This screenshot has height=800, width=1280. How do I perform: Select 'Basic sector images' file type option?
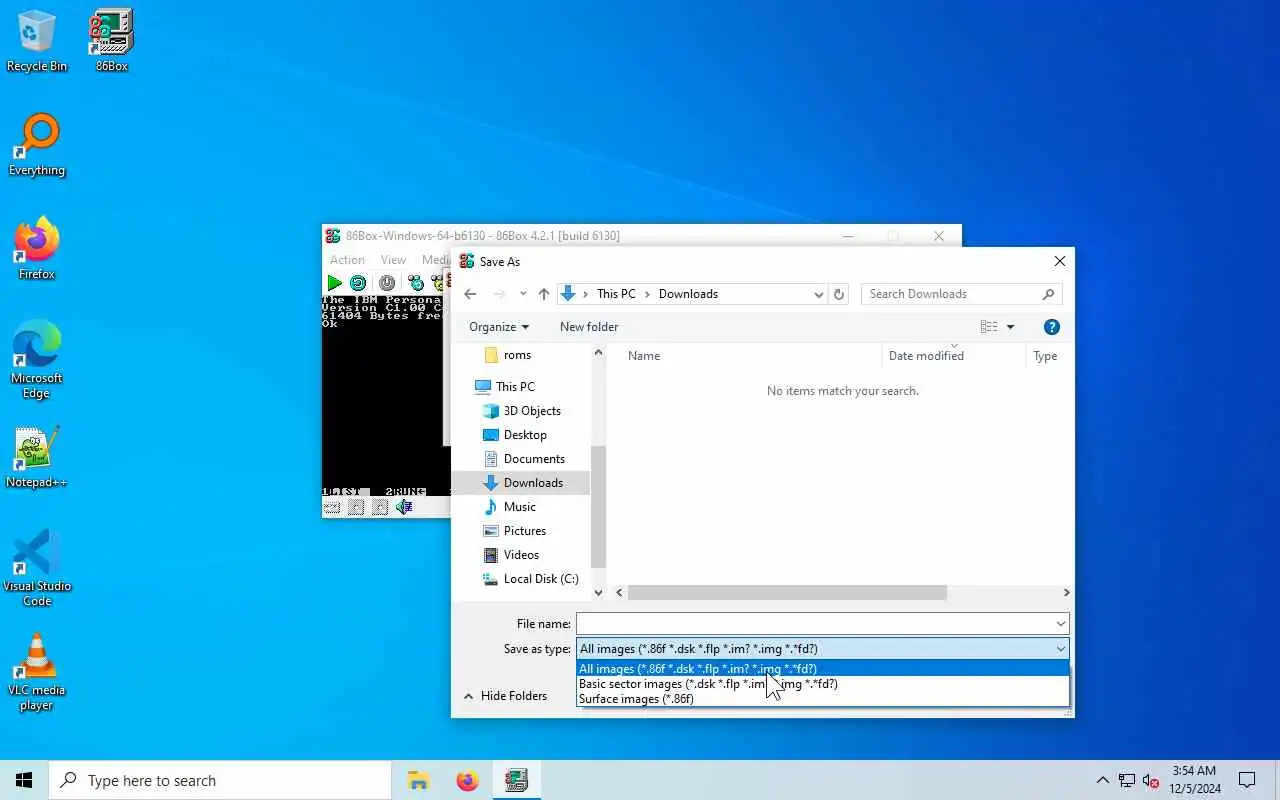(822, 684)
